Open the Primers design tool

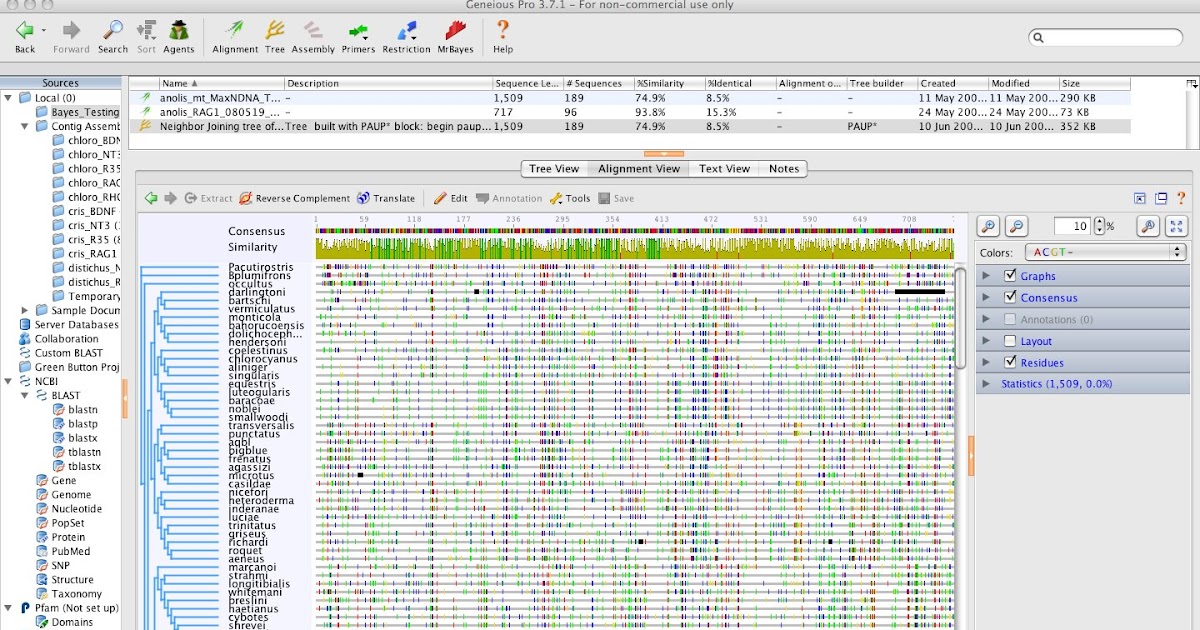tap(357, 36)
